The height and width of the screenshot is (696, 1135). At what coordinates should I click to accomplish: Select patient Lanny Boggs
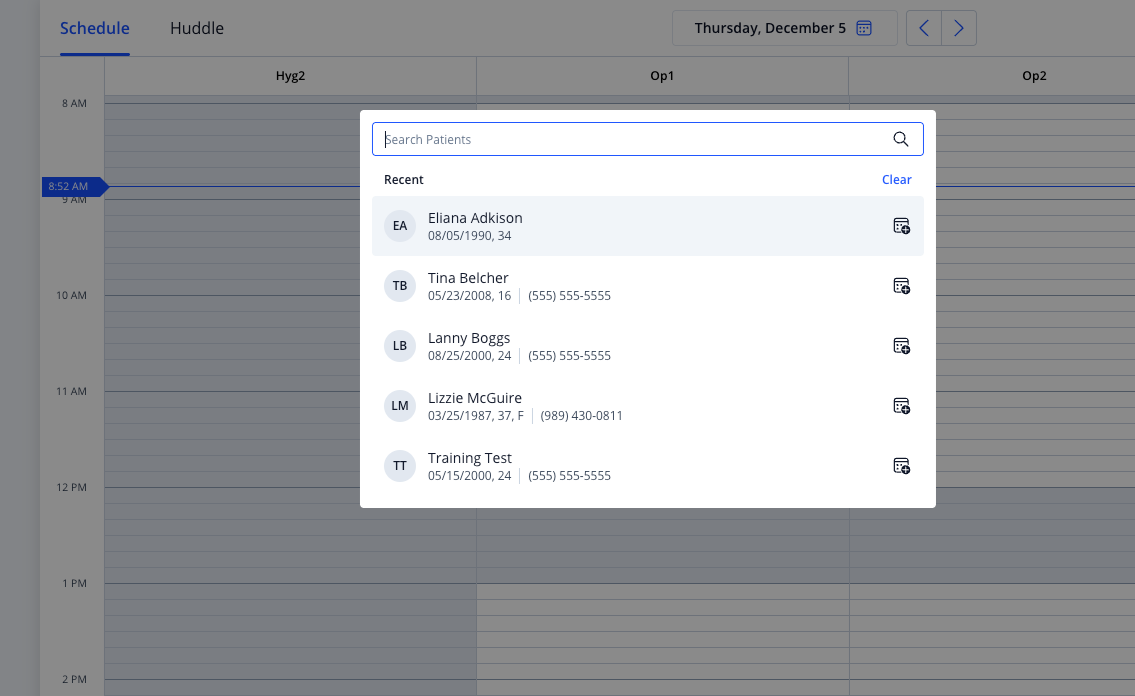tap(648, 346)
